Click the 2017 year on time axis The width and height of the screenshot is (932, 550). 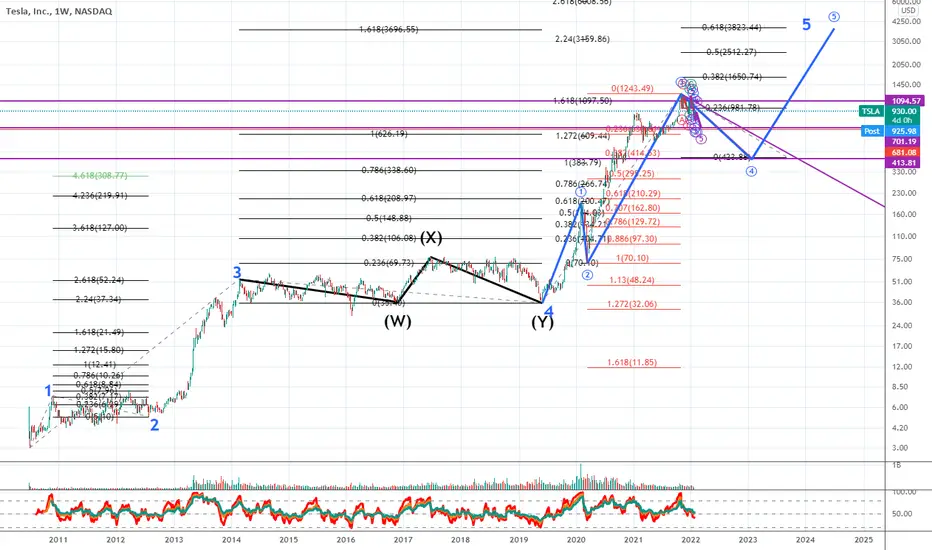[x=403, y=540]
